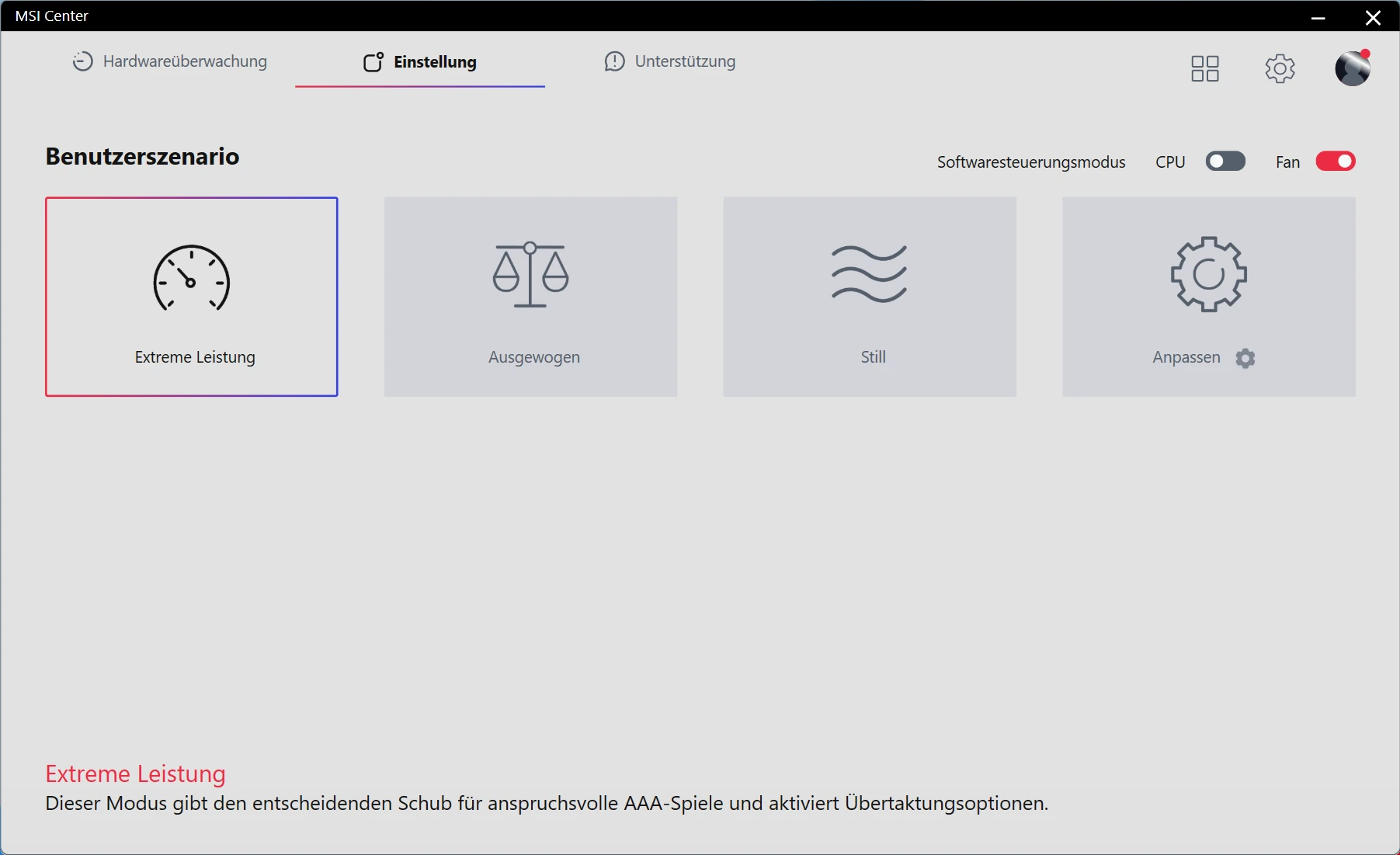Click the large gear icon in Anpassen card
The height and width of the screenshot is (855, 1400).
click(x=1208, y=274)
